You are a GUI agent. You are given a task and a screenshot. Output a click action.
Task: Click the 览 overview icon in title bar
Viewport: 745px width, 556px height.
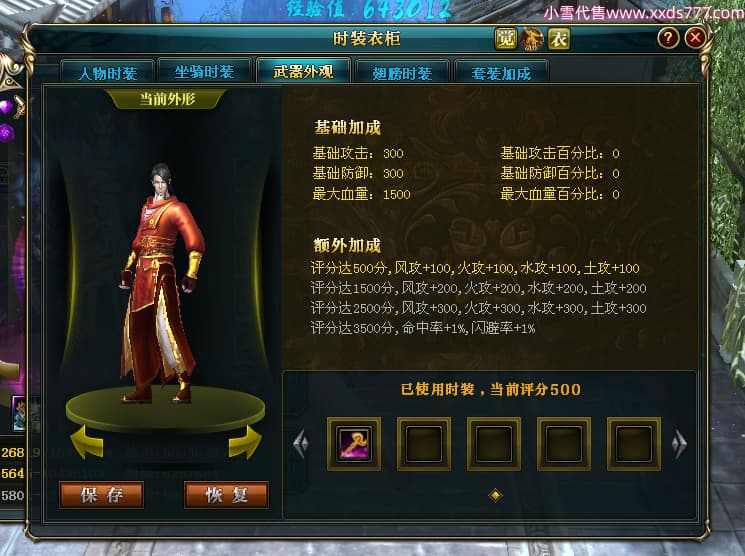[x=506, y=38]
